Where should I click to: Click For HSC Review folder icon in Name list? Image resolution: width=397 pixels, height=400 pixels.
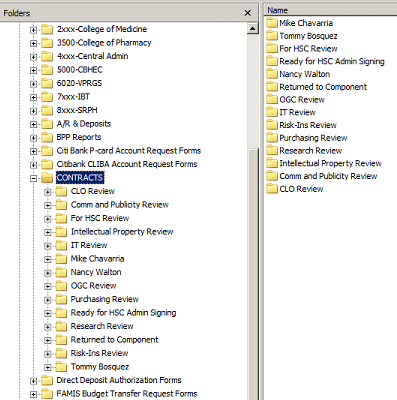coord(272,48)
